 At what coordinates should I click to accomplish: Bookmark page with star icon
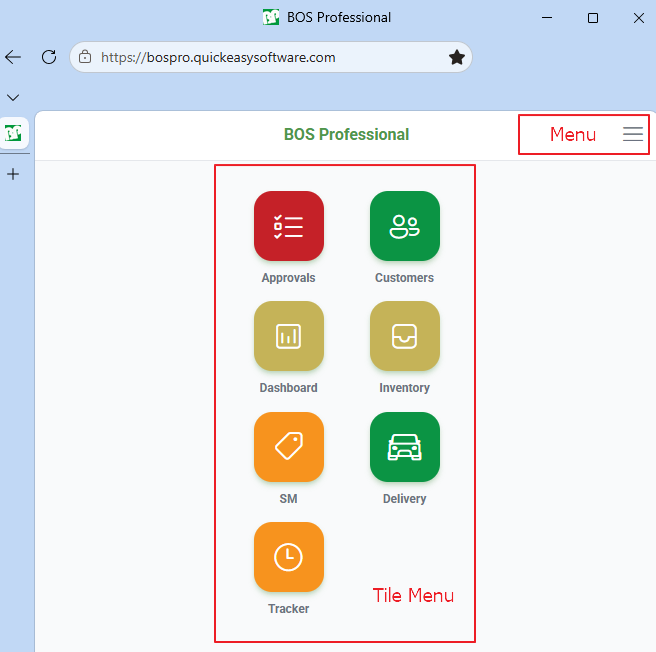pos(456,57)
